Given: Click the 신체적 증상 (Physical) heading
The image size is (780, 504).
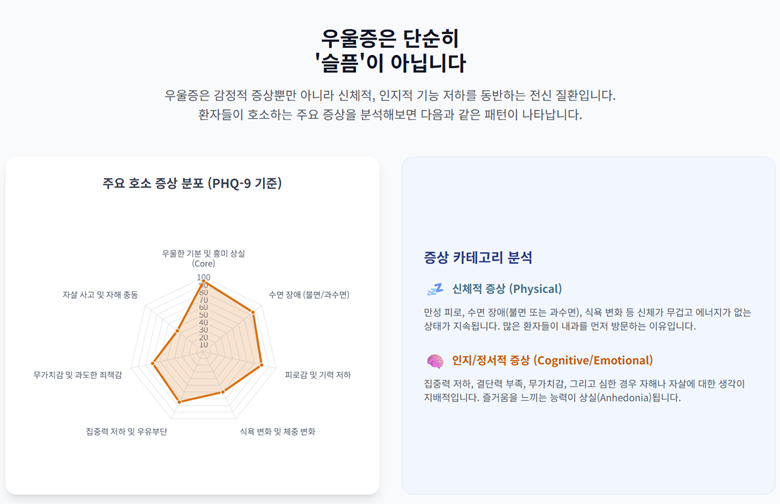Looking at the screenshot, I should pyautogui.click(x=507, y=289).
